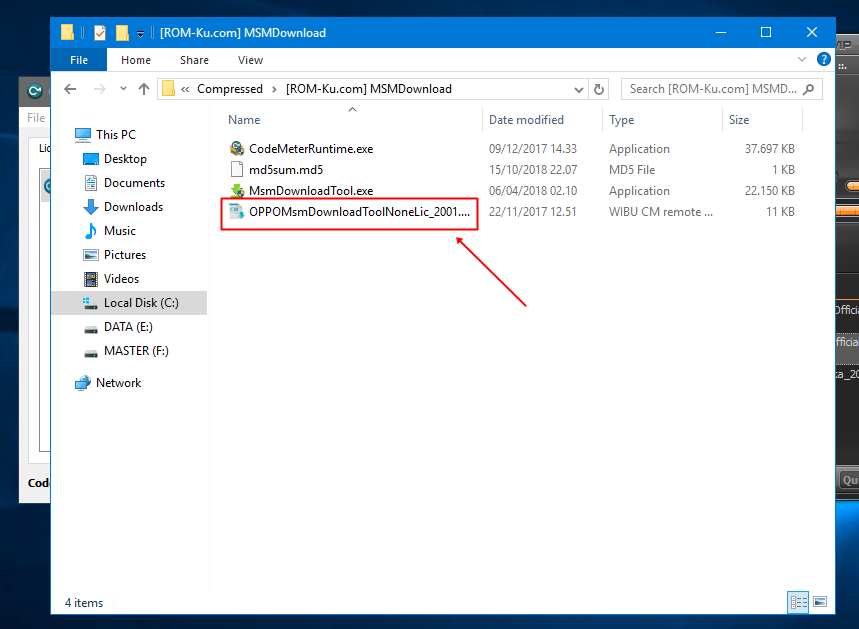The height and width of the screenshot is (629, 859).
Task: Open Pictures in navigation pane
Action: pyautogui.click(x=125, y=255)
